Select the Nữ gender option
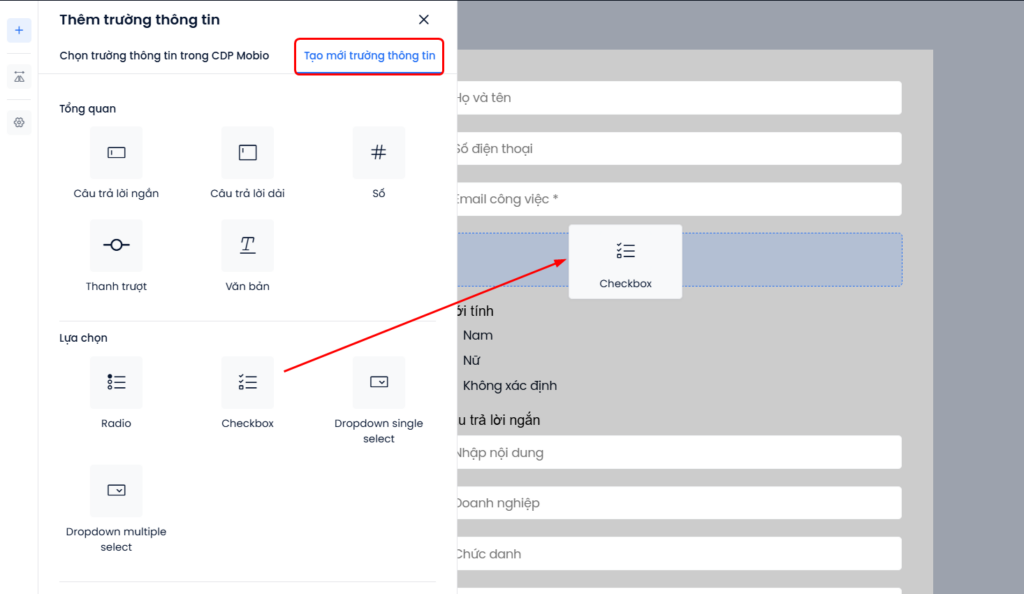 (470, 361)
